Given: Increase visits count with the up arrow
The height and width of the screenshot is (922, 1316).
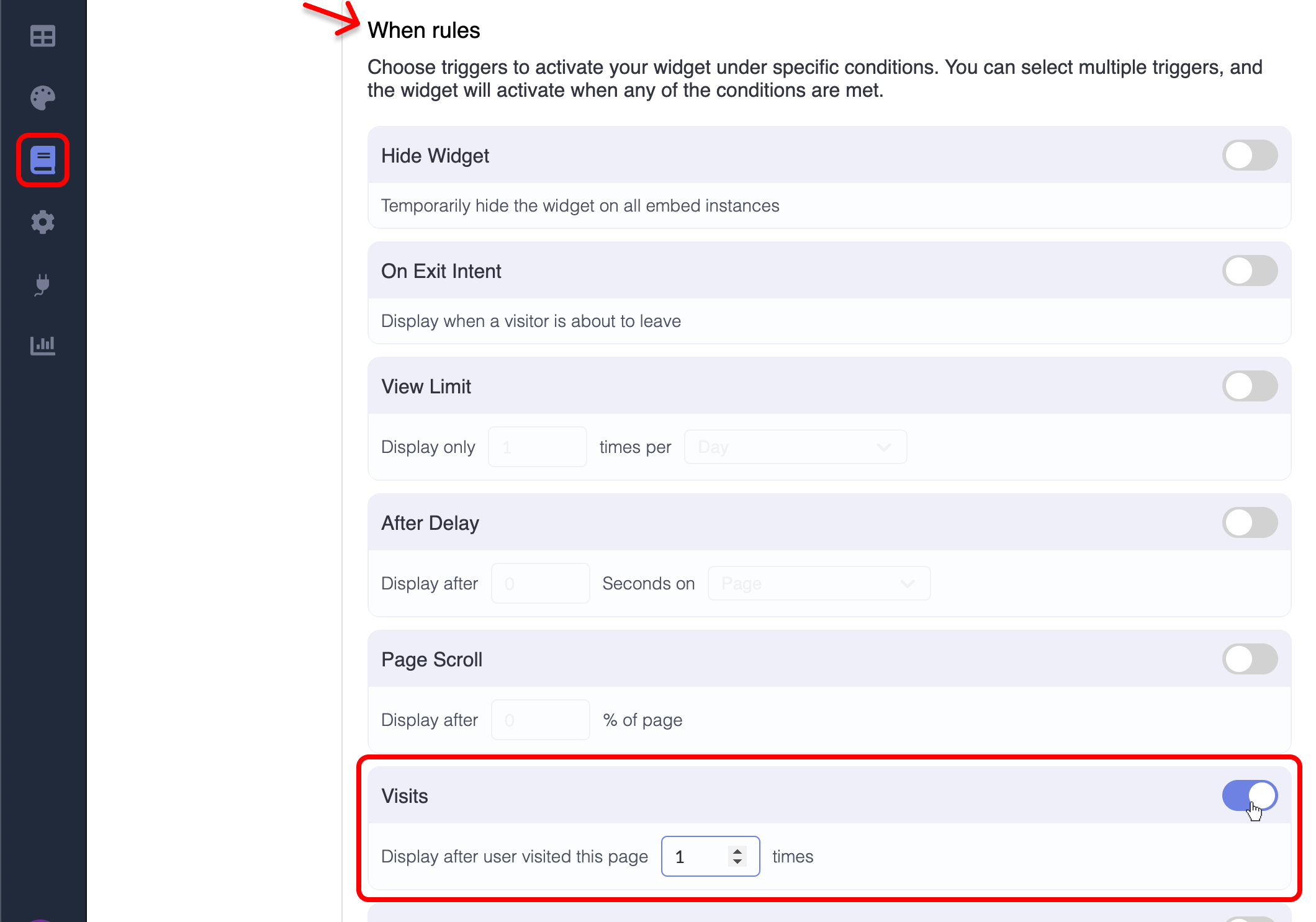Looking at the screenshot, I should [737, 851].
